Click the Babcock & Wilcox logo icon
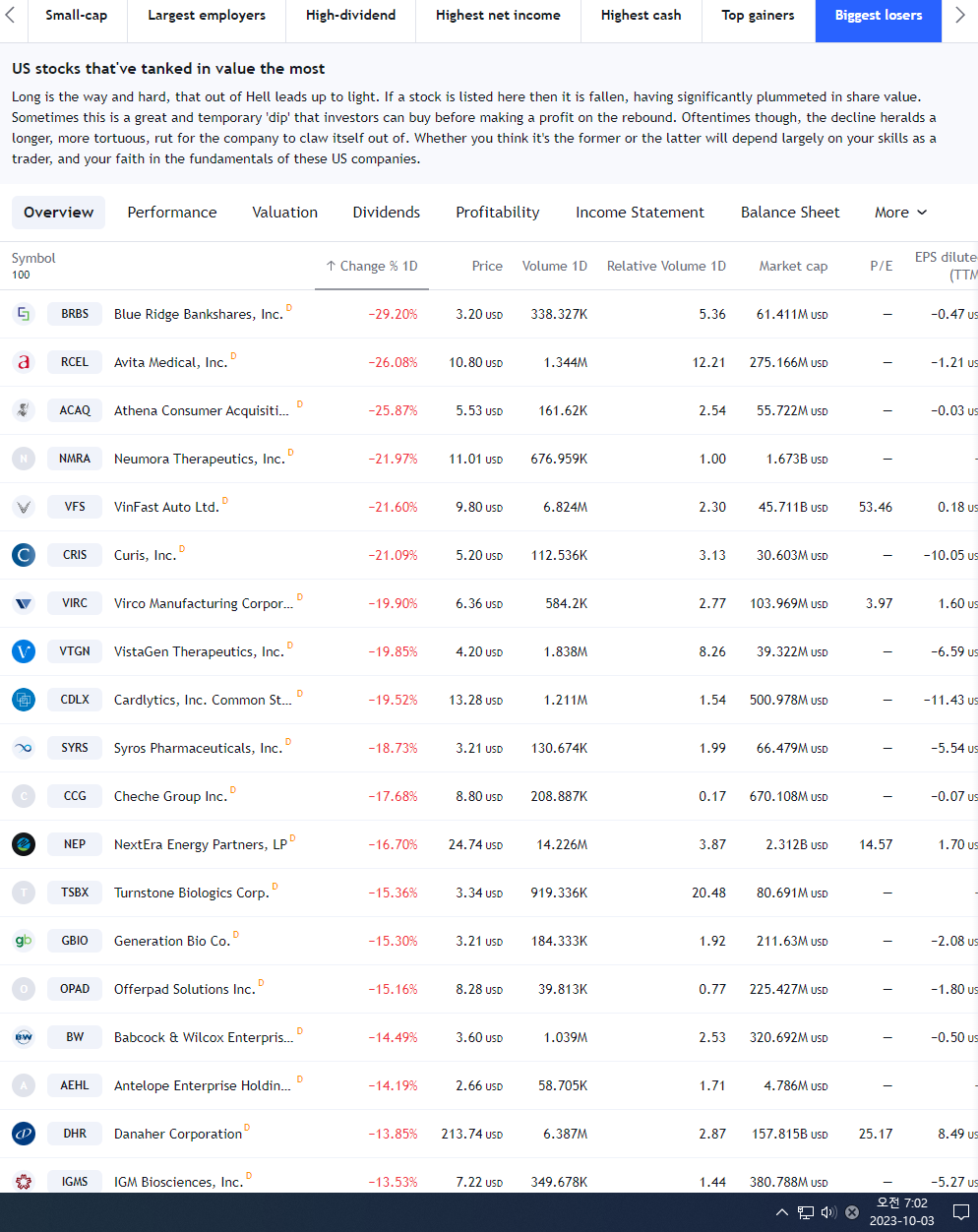 [x=24, y=1037]
